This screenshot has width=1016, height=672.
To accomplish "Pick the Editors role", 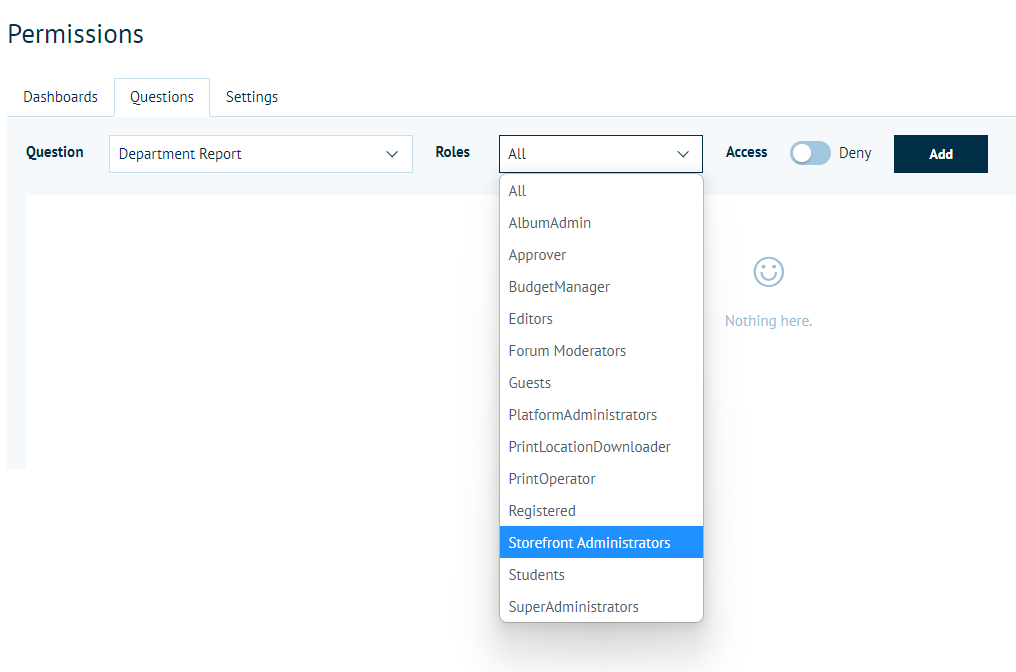I will point(601,319).
